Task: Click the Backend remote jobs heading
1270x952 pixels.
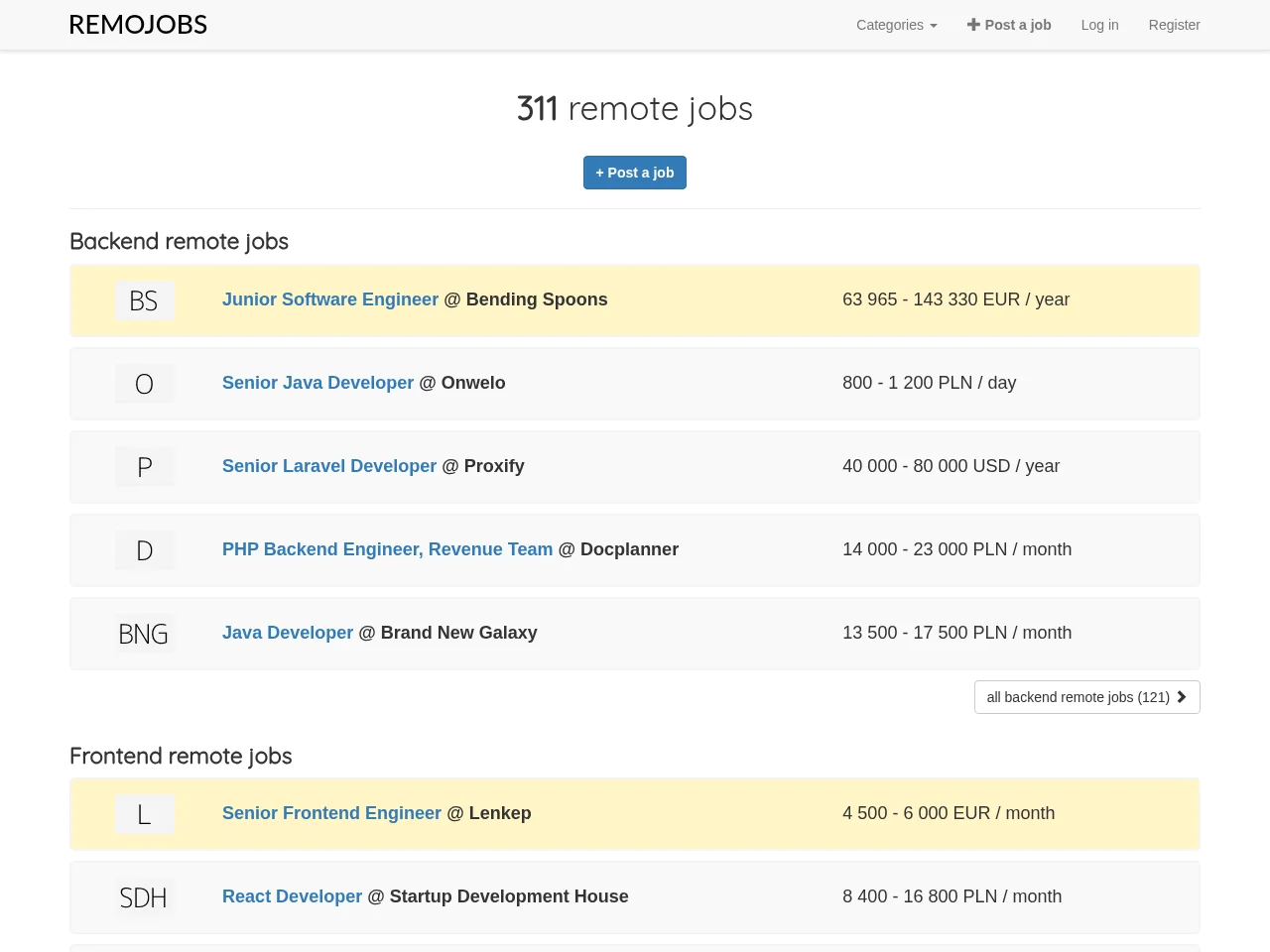Action: [179, 242]
